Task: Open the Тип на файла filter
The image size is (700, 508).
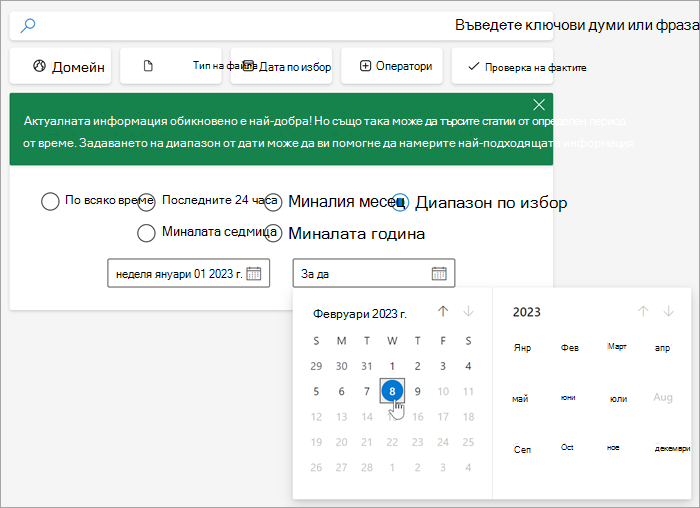Action: [171, 66]
